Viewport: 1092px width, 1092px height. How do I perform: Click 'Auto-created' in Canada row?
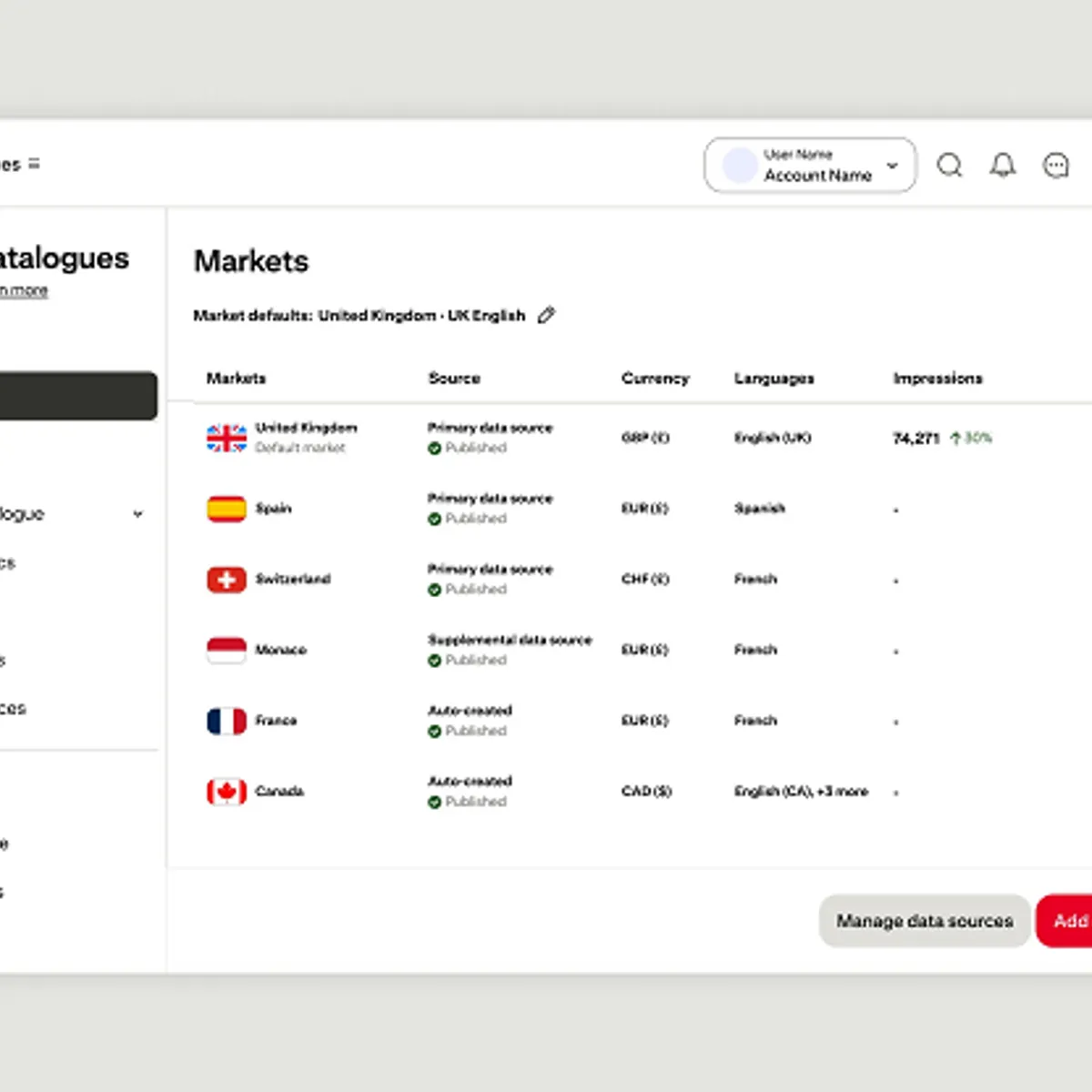pyautogui.click(x=470, y=782)
